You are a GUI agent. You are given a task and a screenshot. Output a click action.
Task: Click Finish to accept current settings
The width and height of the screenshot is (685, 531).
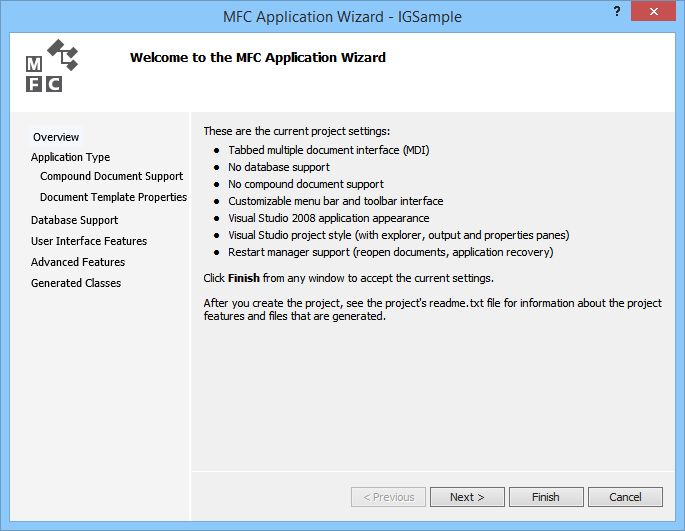click(546, 497)
